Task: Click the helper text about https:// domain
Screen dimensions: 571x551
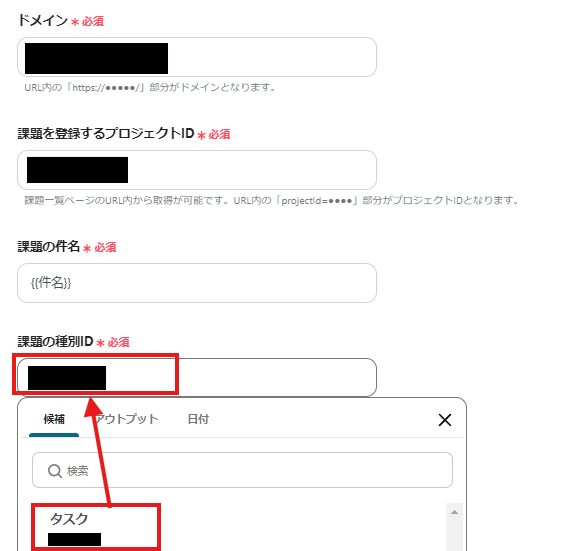Action: (x=151, y=87)
